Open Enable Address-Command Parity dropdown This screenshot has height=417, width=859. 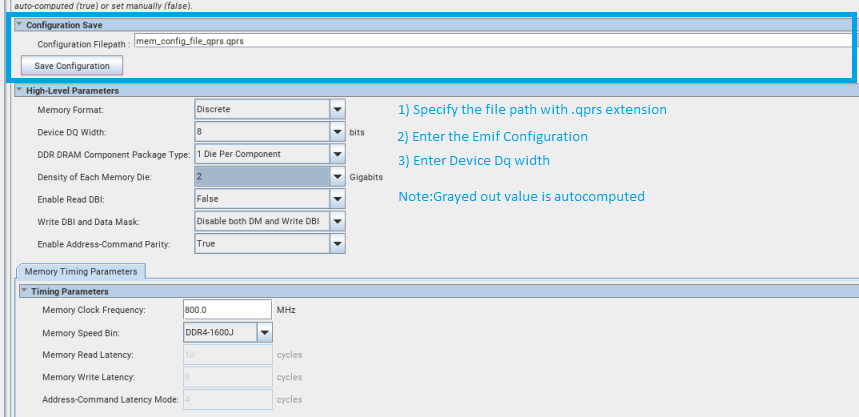[337, 244]
